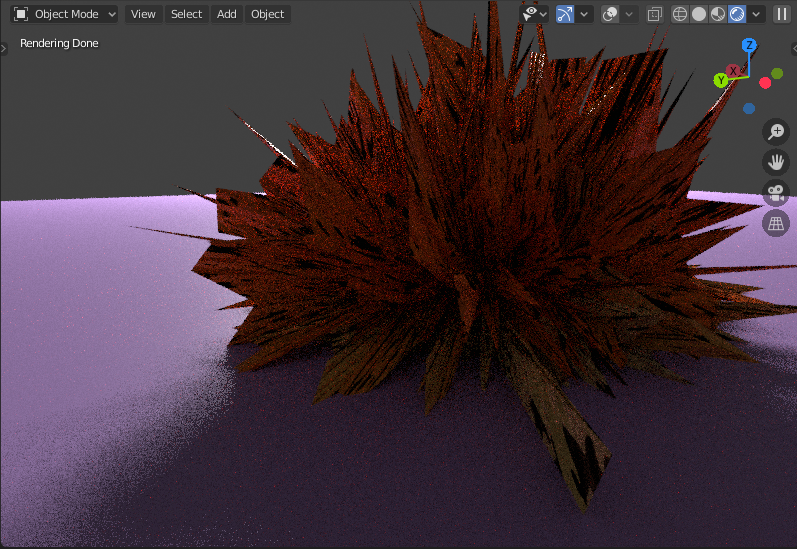
Task: Expand the right sidebar arrow
Action: tap(794, 49)
